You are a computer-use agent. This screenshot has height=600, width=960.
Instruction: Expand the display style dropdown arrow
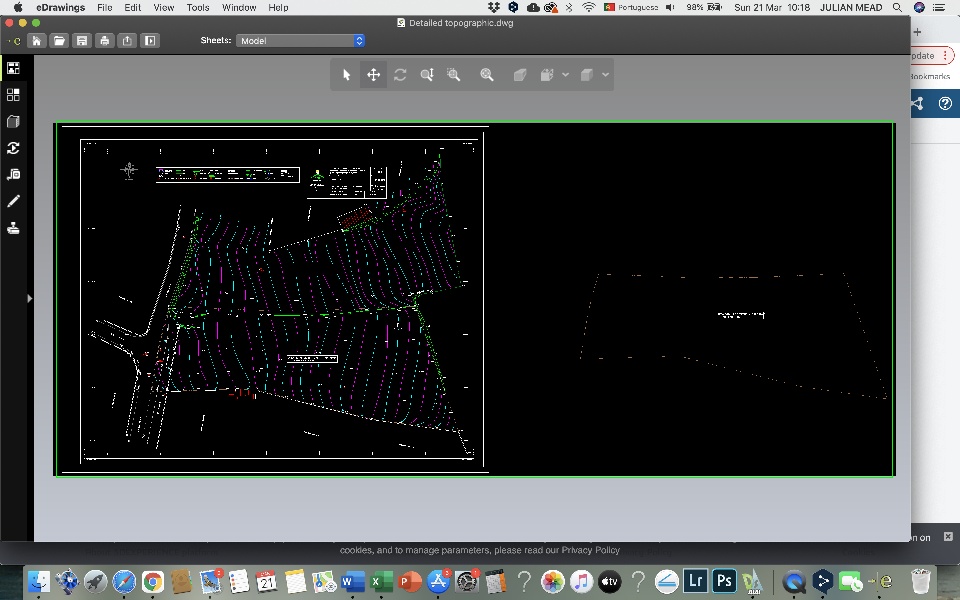click(605, 75)
